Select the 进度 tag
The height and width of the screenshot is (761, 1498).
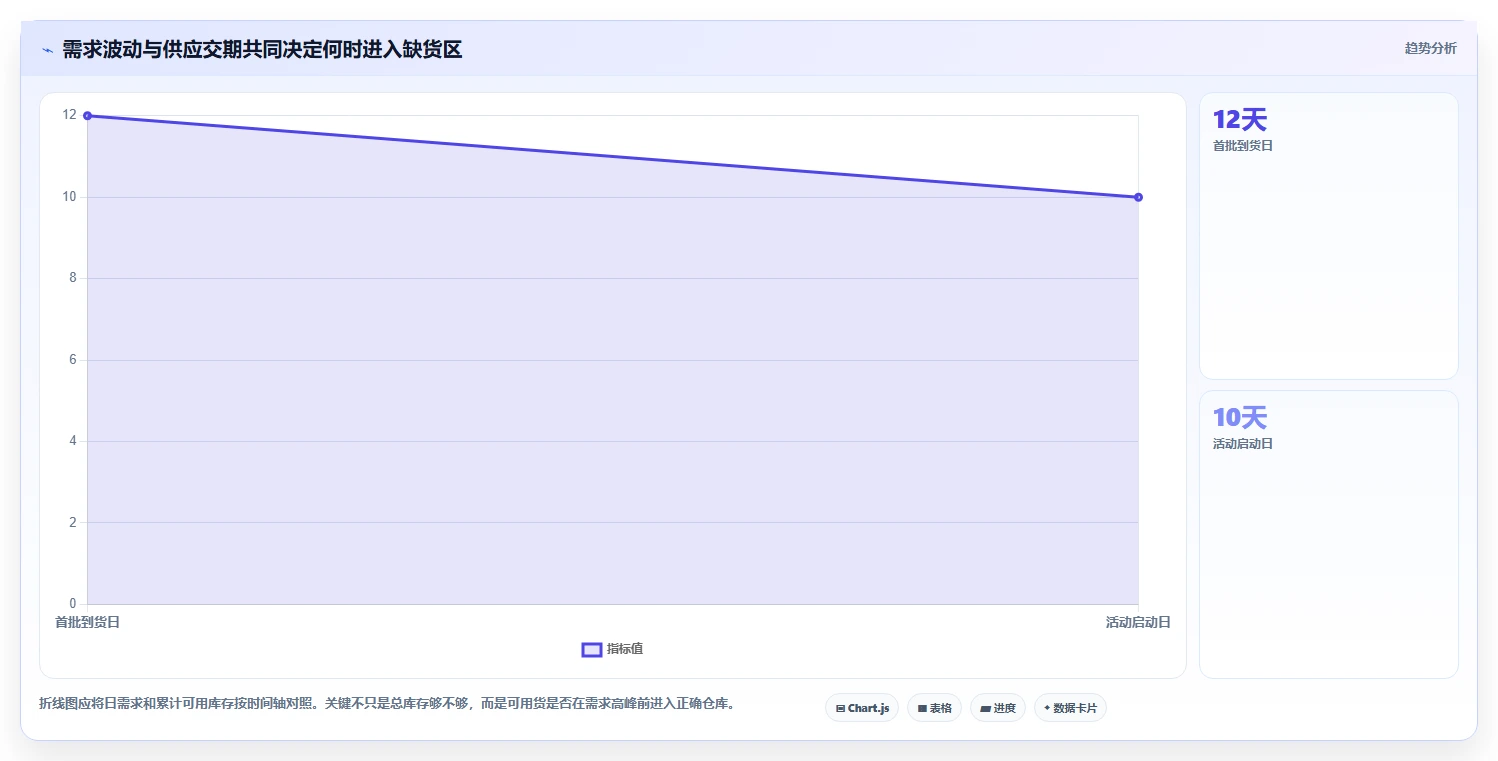[x=998, y=708]
